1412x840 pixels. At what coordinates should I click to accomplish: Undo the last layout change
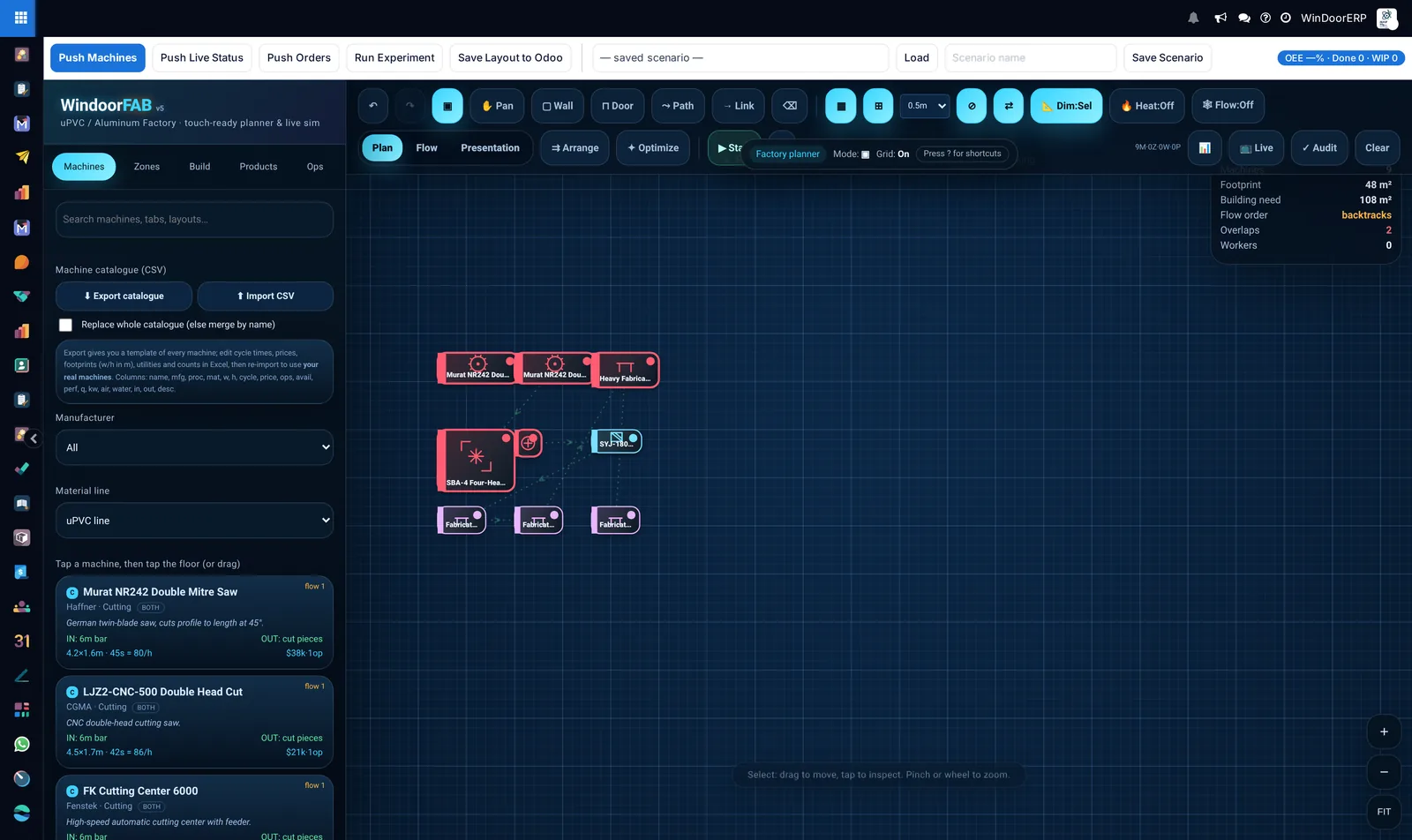tap(373, 106)
